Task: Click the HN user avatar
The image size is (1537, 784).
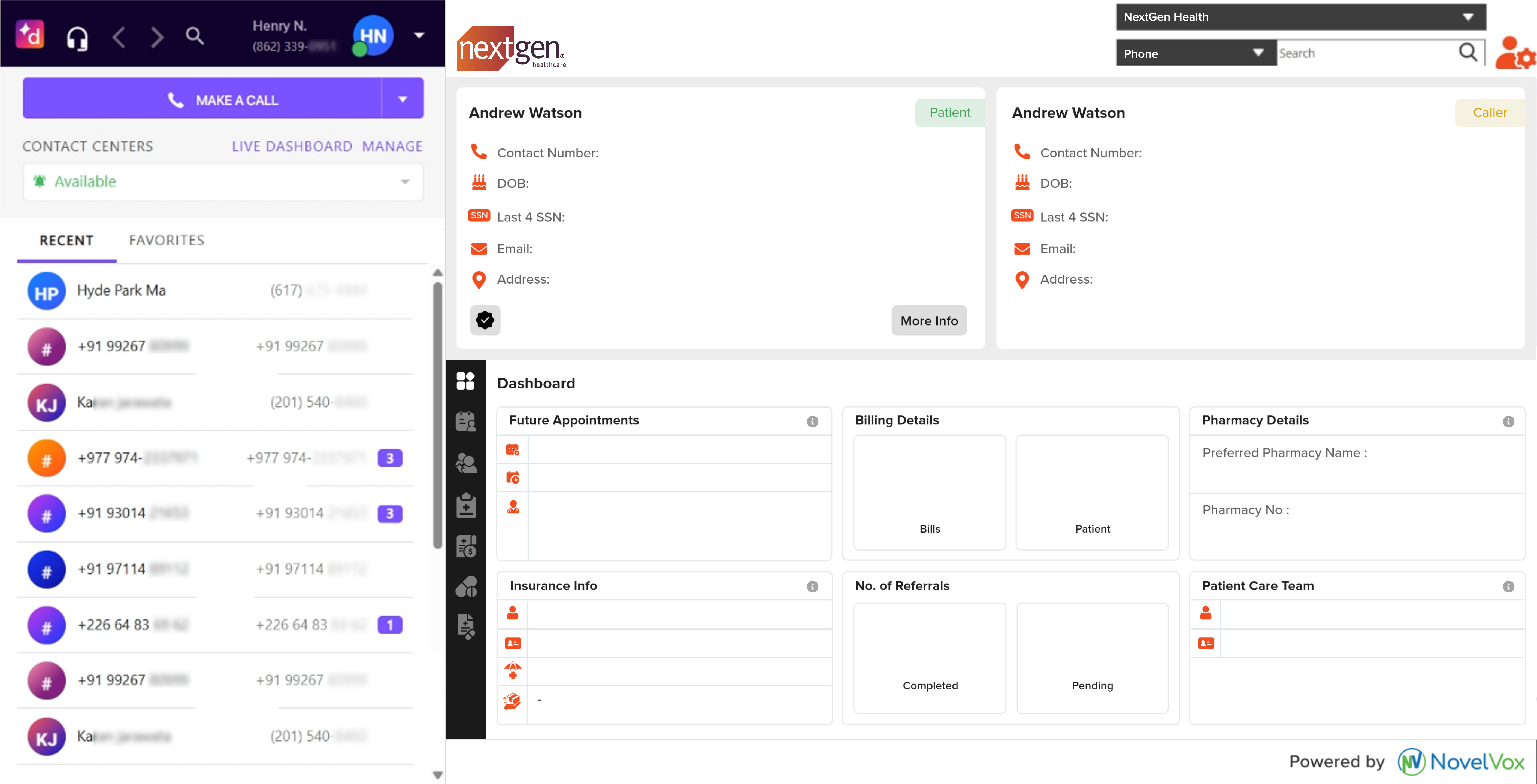Action: (x=373, y=35)
